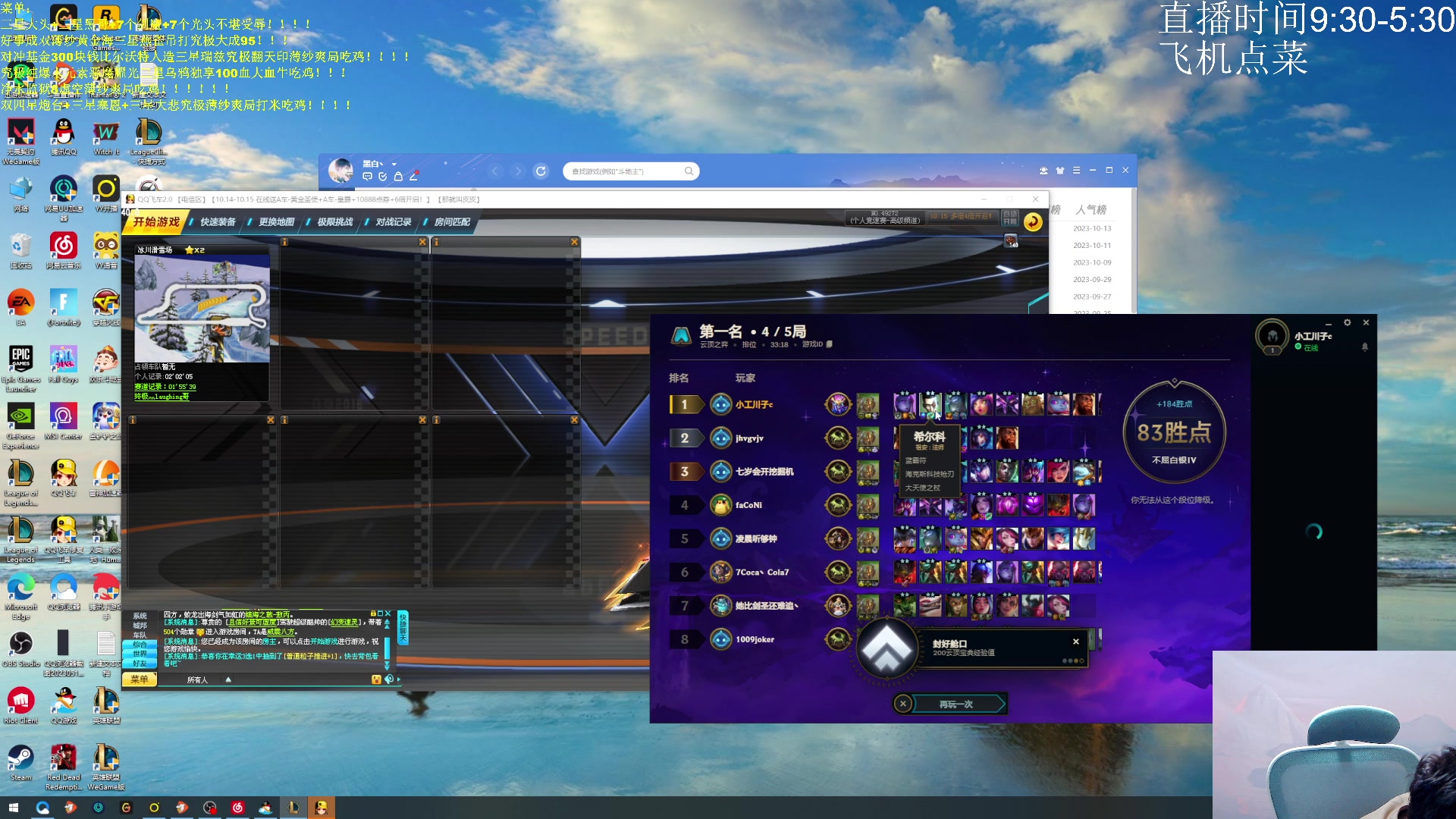
Task: Click the chat scrollbar blue thumb
Action: coord(387,649)
